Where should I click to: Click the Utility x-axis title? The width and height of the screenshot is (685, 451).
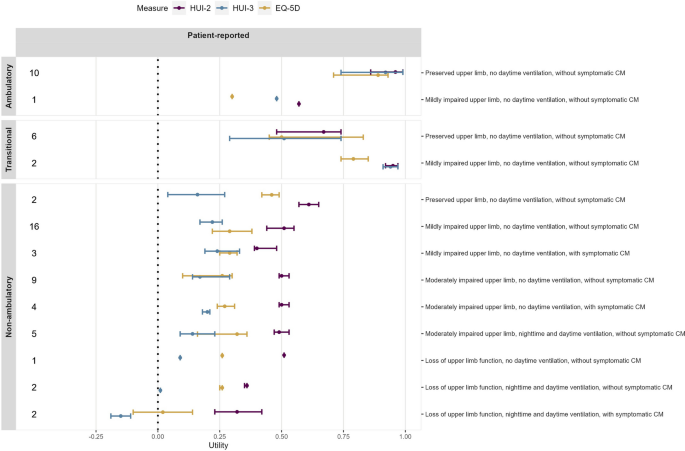218,445
